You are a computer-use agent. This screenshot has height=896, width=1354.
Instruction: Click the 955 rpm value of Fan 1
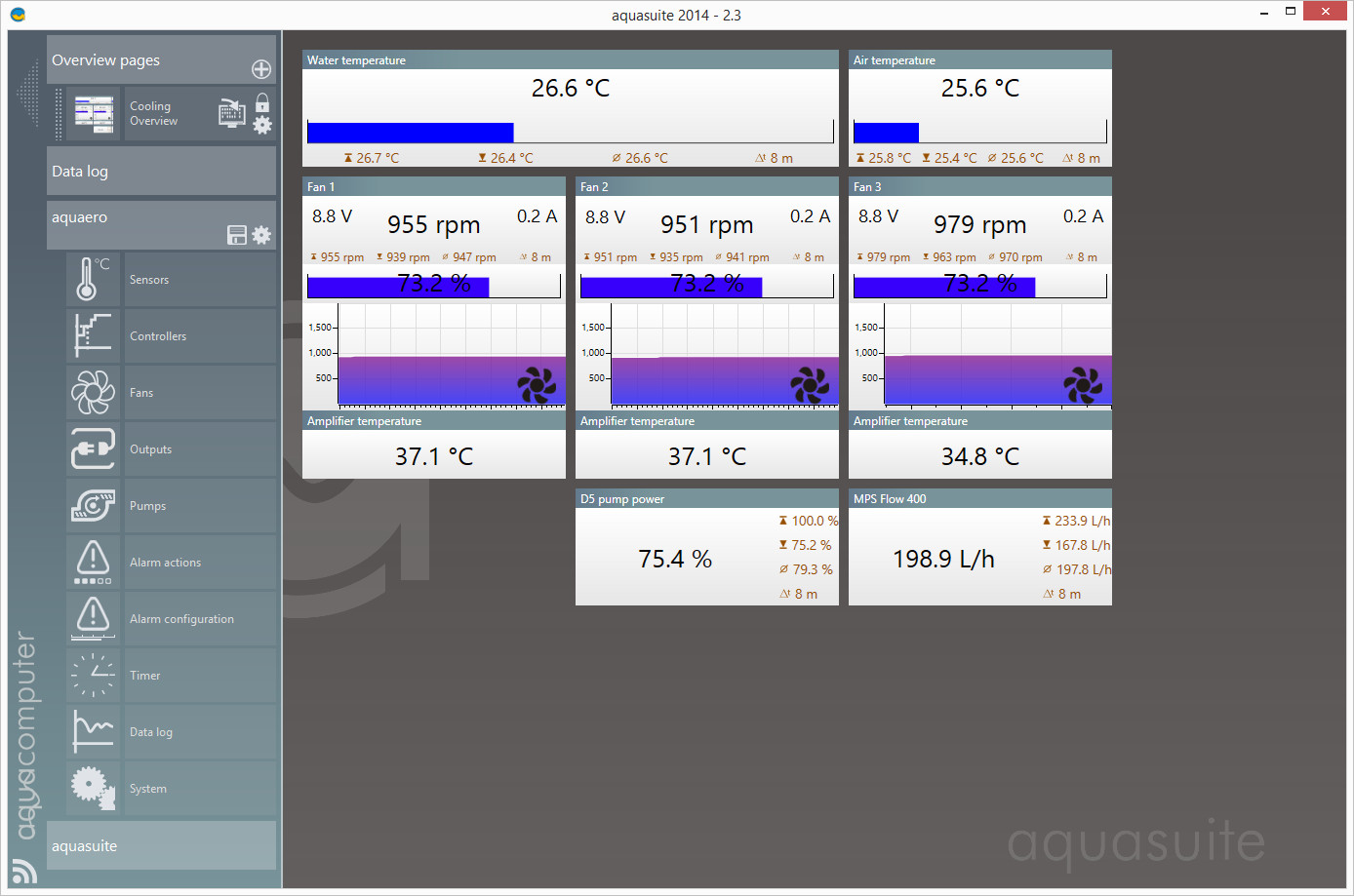(434, 225)
